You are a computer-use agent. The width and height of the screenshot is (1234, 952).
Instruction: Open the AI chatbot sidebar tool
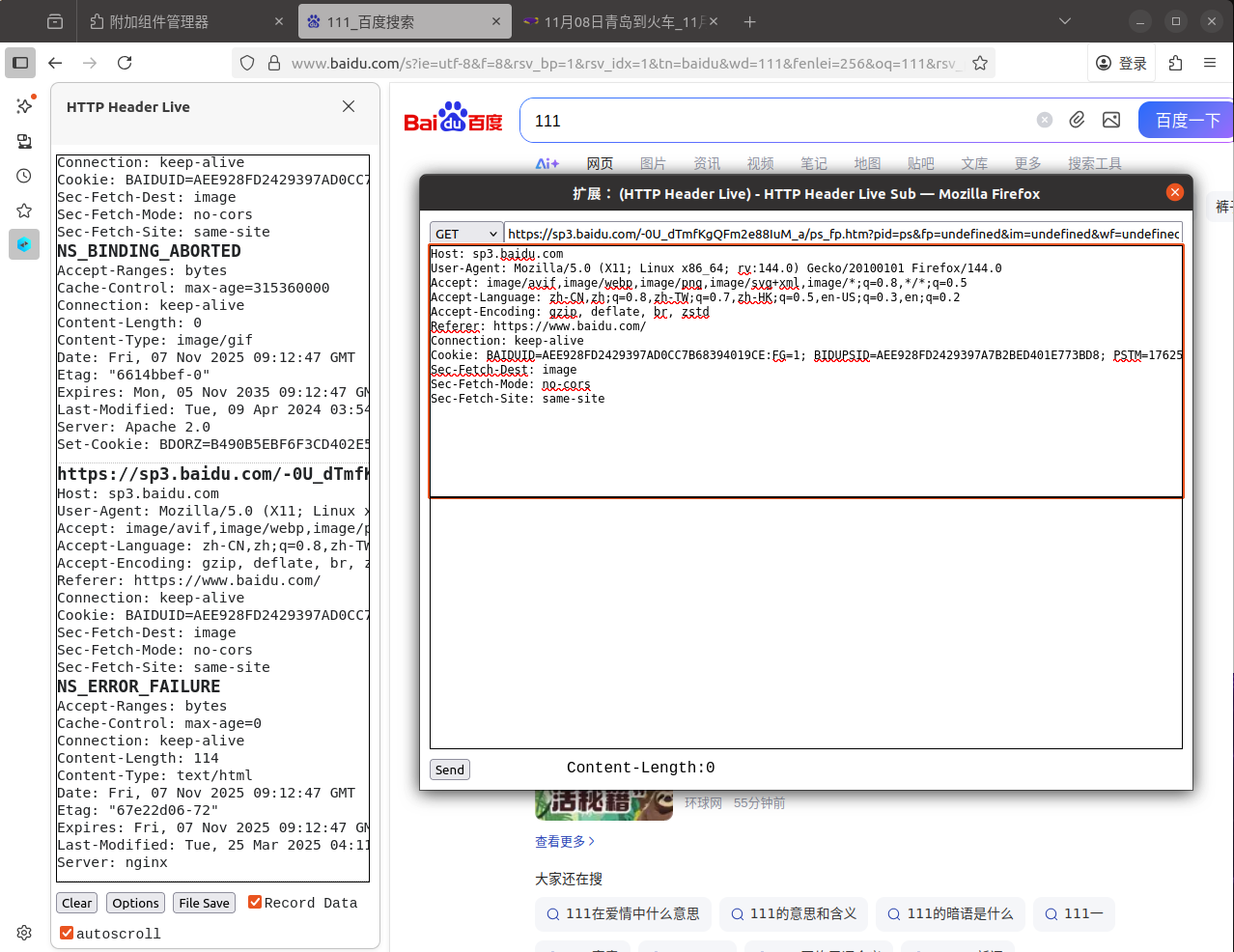(24, 105)
